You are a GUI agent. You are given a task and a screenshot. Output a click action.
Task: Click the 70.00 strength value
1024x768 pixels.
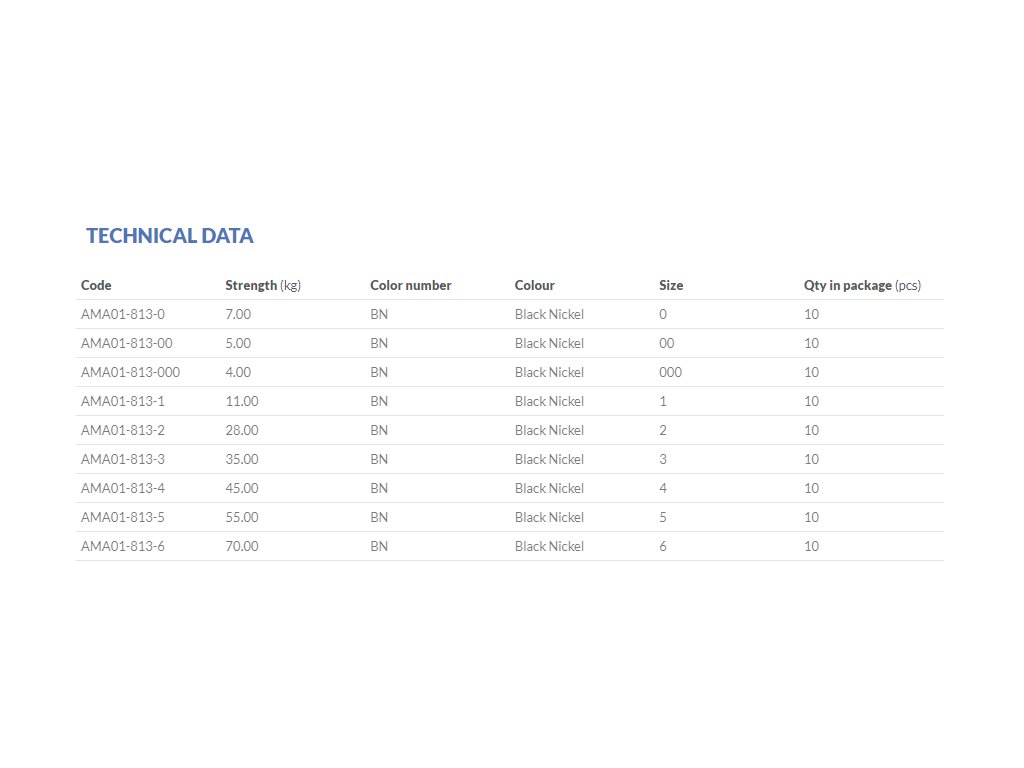pyautogui.click(x=241, y=546)
